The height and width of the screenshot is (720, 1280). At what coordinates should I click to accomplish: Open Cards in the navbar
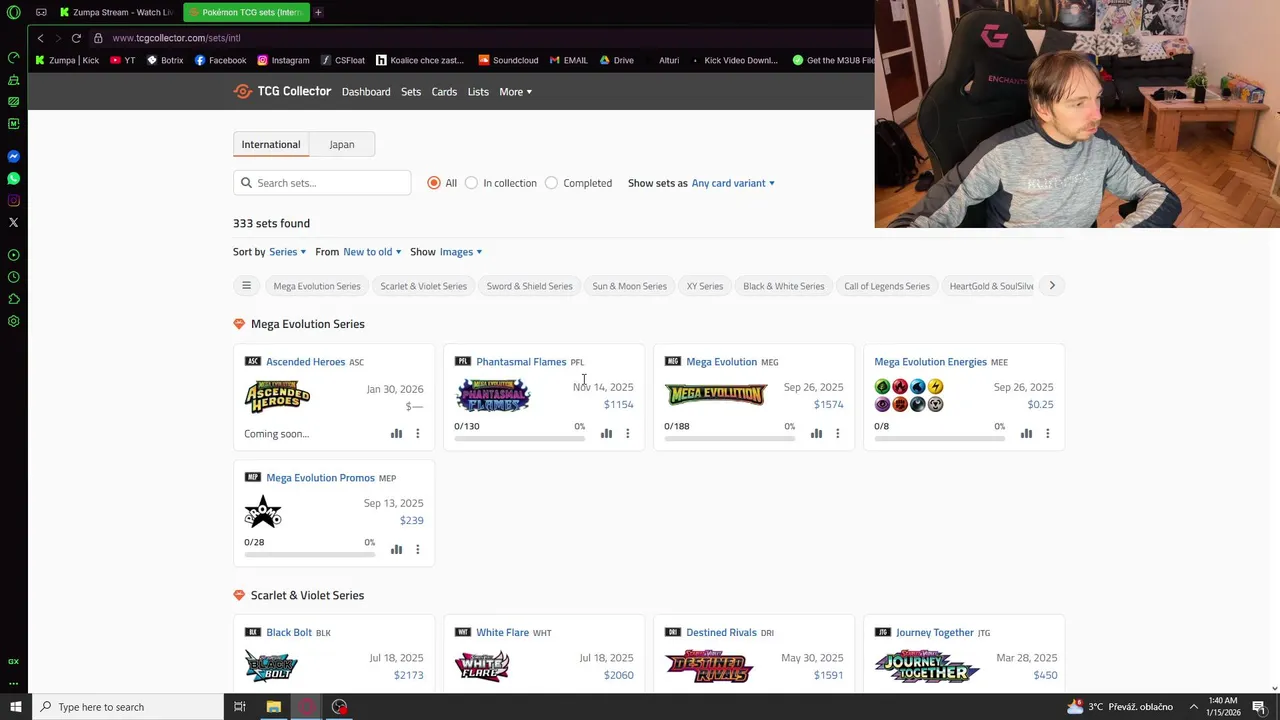444,92
